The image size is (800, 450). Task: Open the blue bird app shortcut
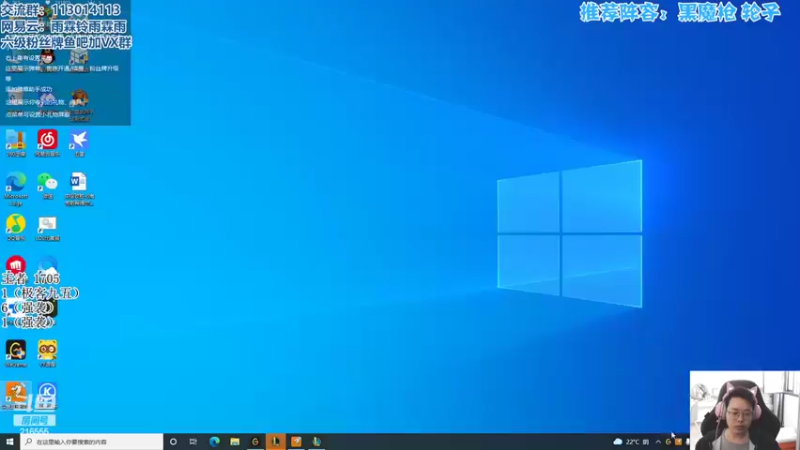click(79, 139)
